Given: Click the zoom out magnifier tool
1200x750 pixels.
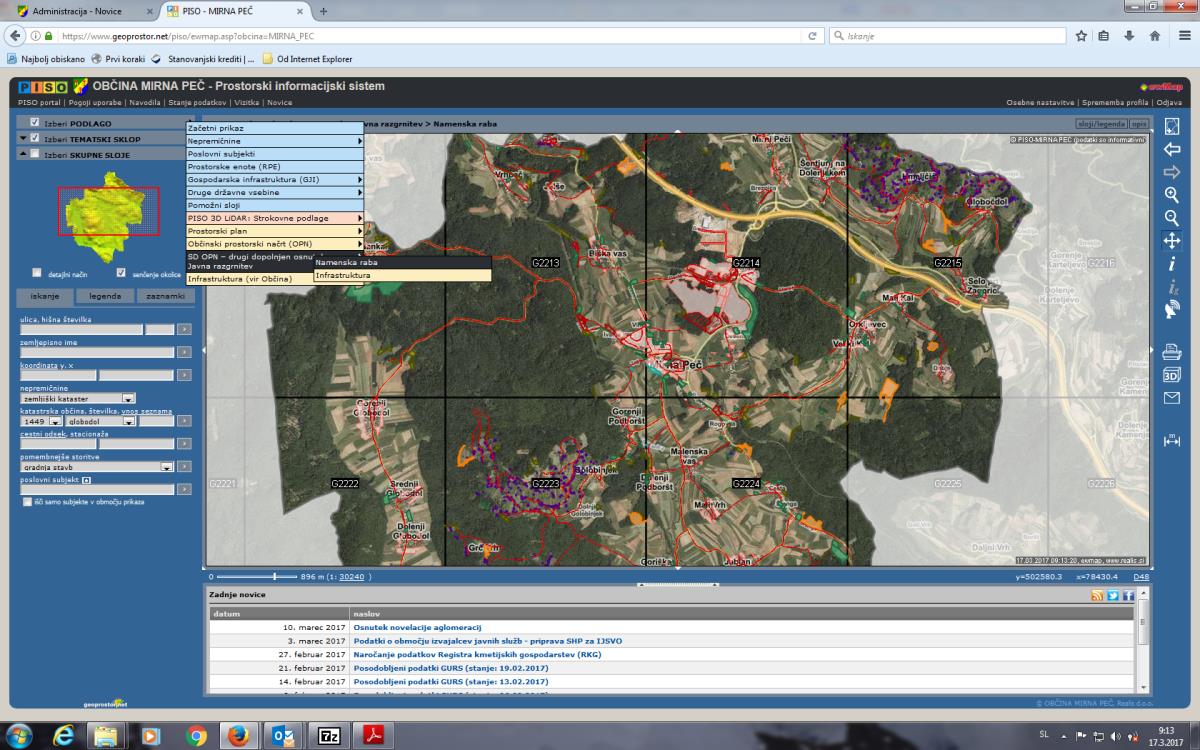Looking at the screenshot, I should click(x=1172, y=218).
